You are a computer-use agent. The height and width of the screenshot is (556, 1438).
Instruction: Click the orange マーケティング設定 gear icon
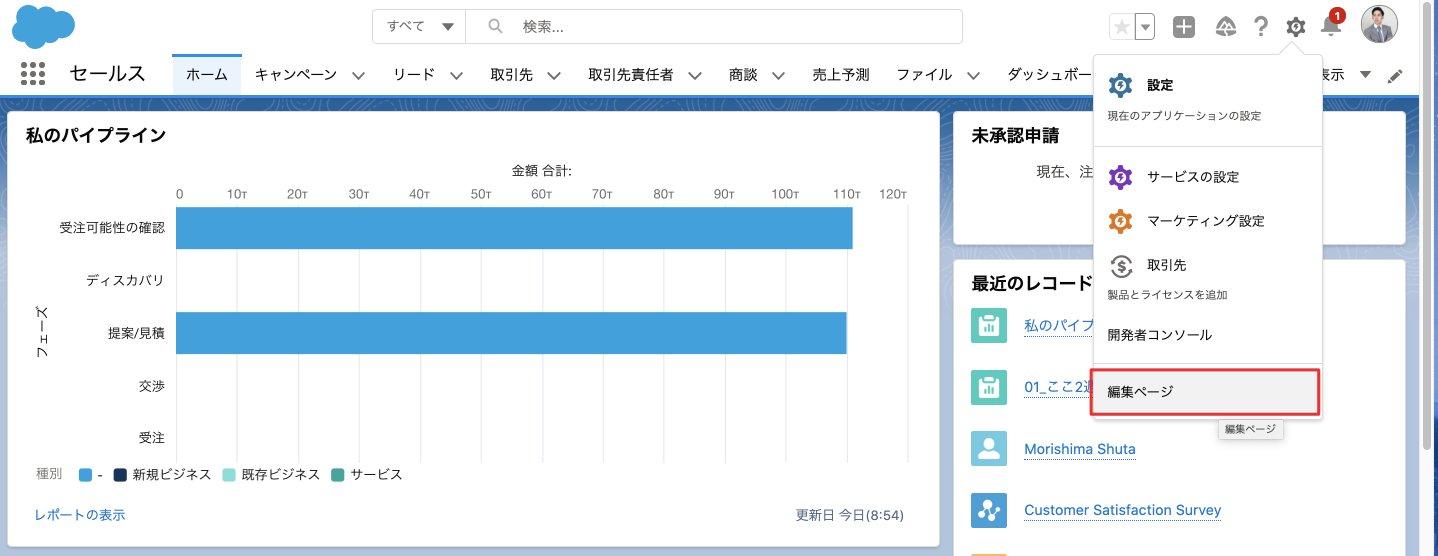pos(1121,221)
